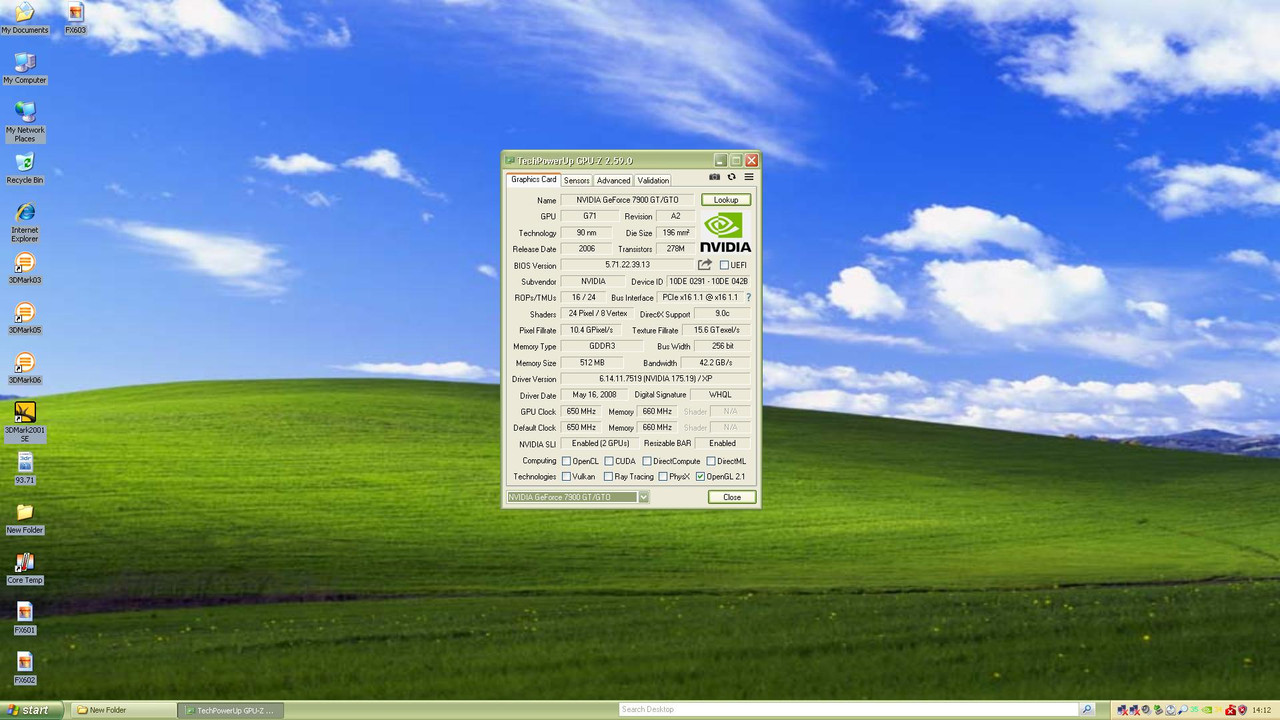Select the My Computer desktop icon

25,69
